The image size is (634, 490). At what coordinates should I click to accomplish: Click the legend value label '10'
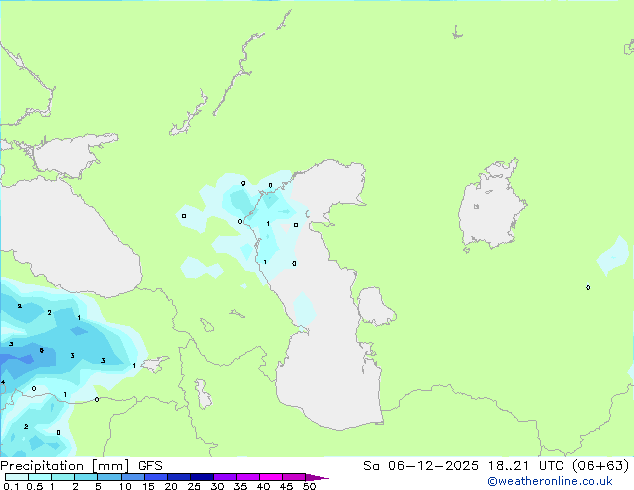click(125, 486)
